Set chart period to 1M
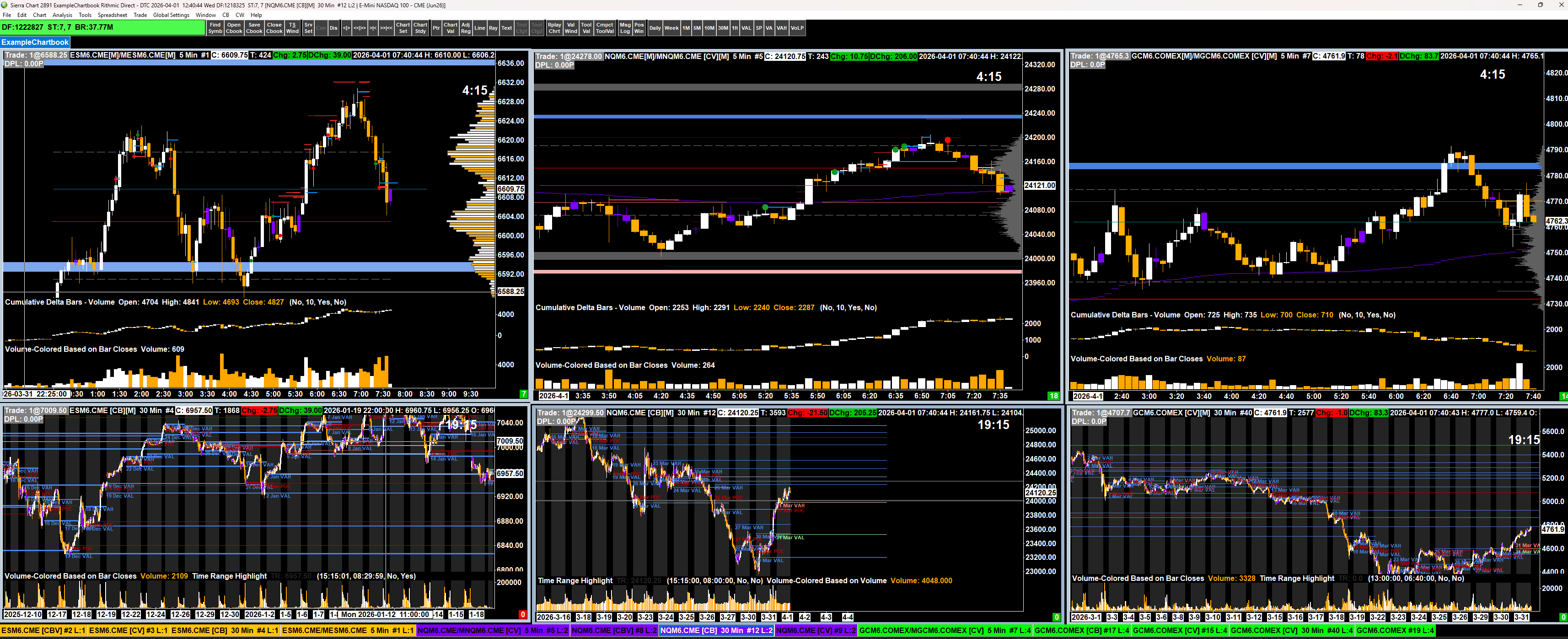Viewport: 1568px width, 639px height. 686,28
